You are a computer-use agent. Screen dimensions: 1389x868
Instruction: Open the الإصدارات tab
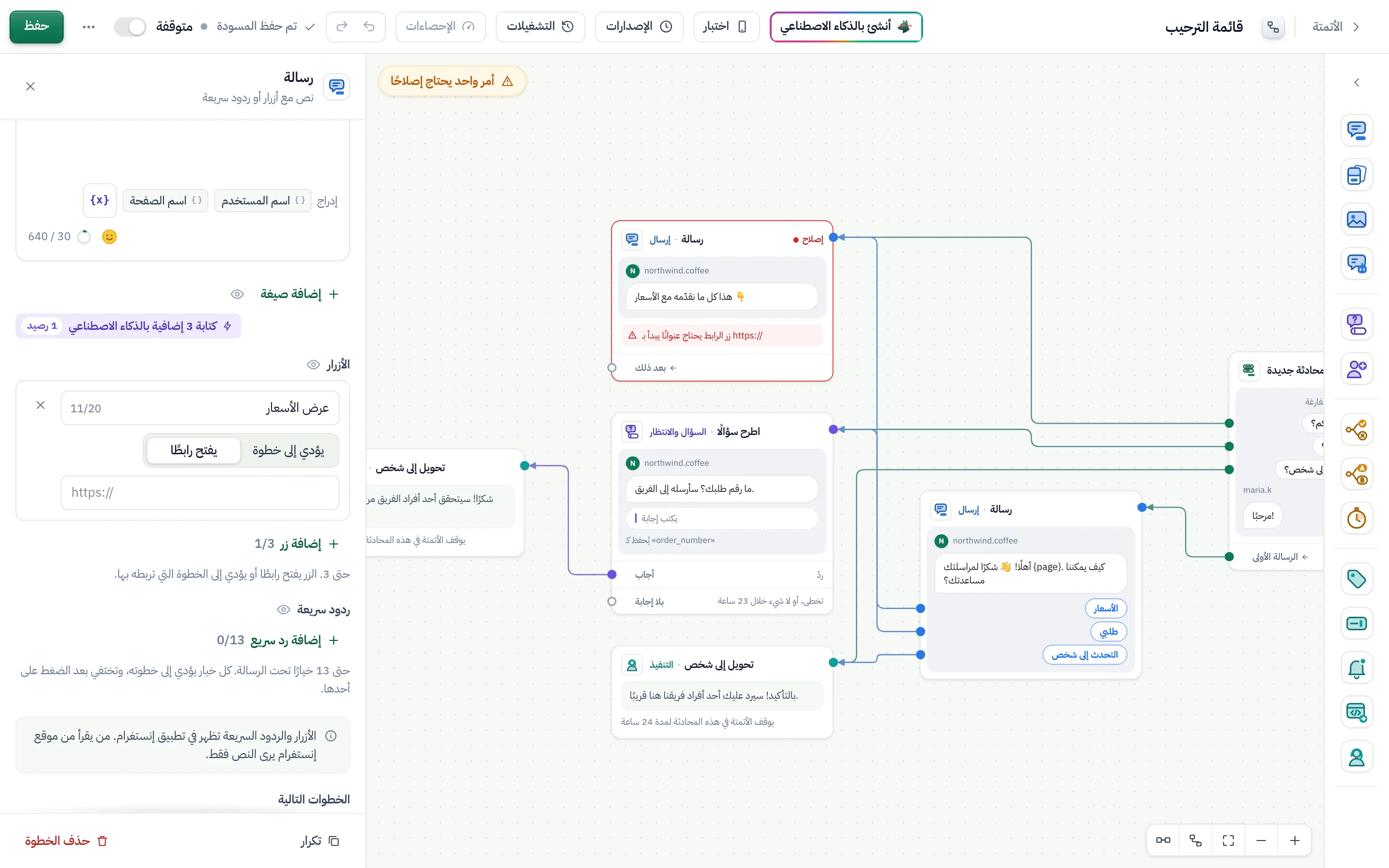[639, 27]
